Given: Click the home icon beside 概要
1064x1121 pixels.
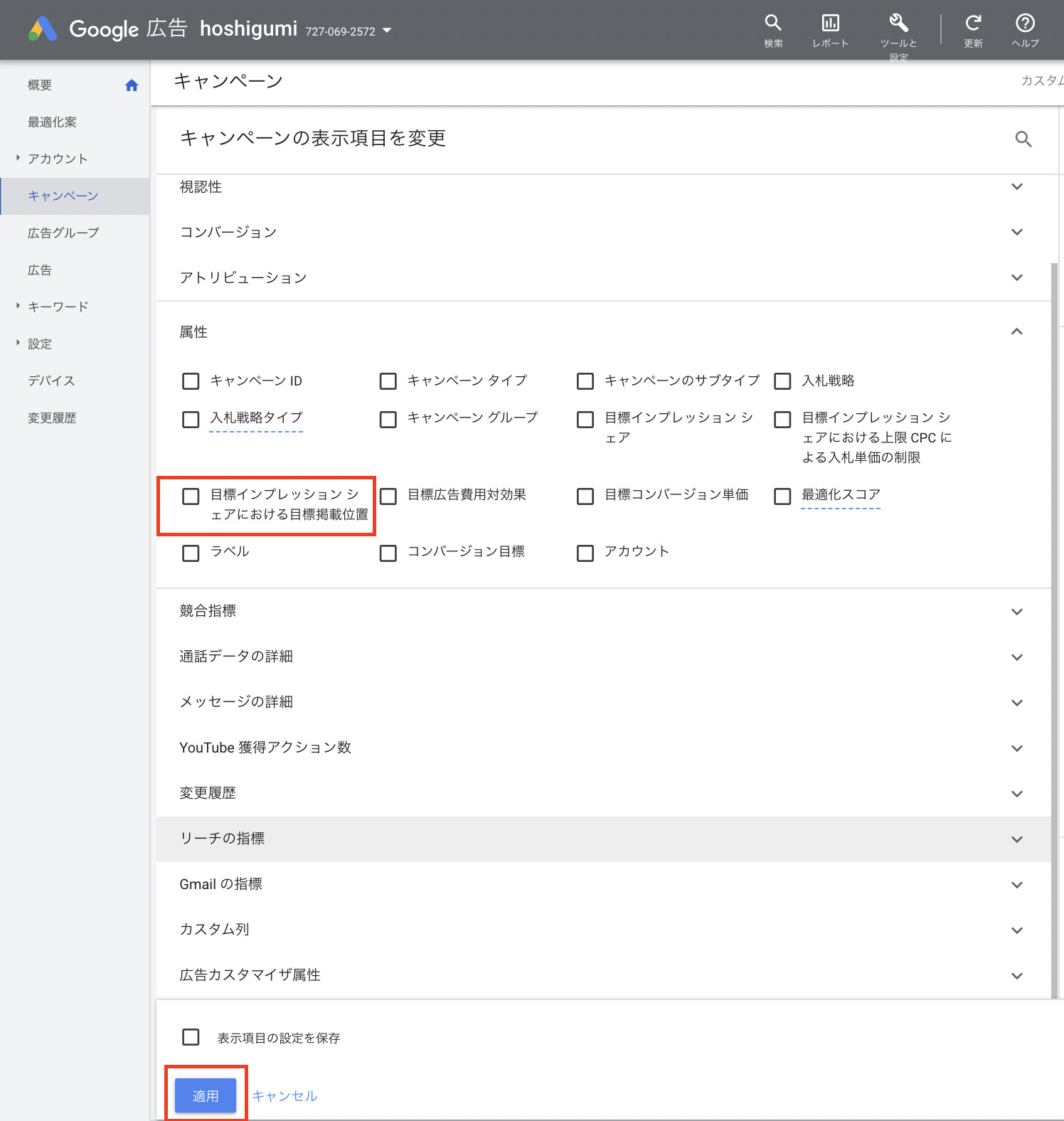Looking at the screenshot, I should click(132, 85).
